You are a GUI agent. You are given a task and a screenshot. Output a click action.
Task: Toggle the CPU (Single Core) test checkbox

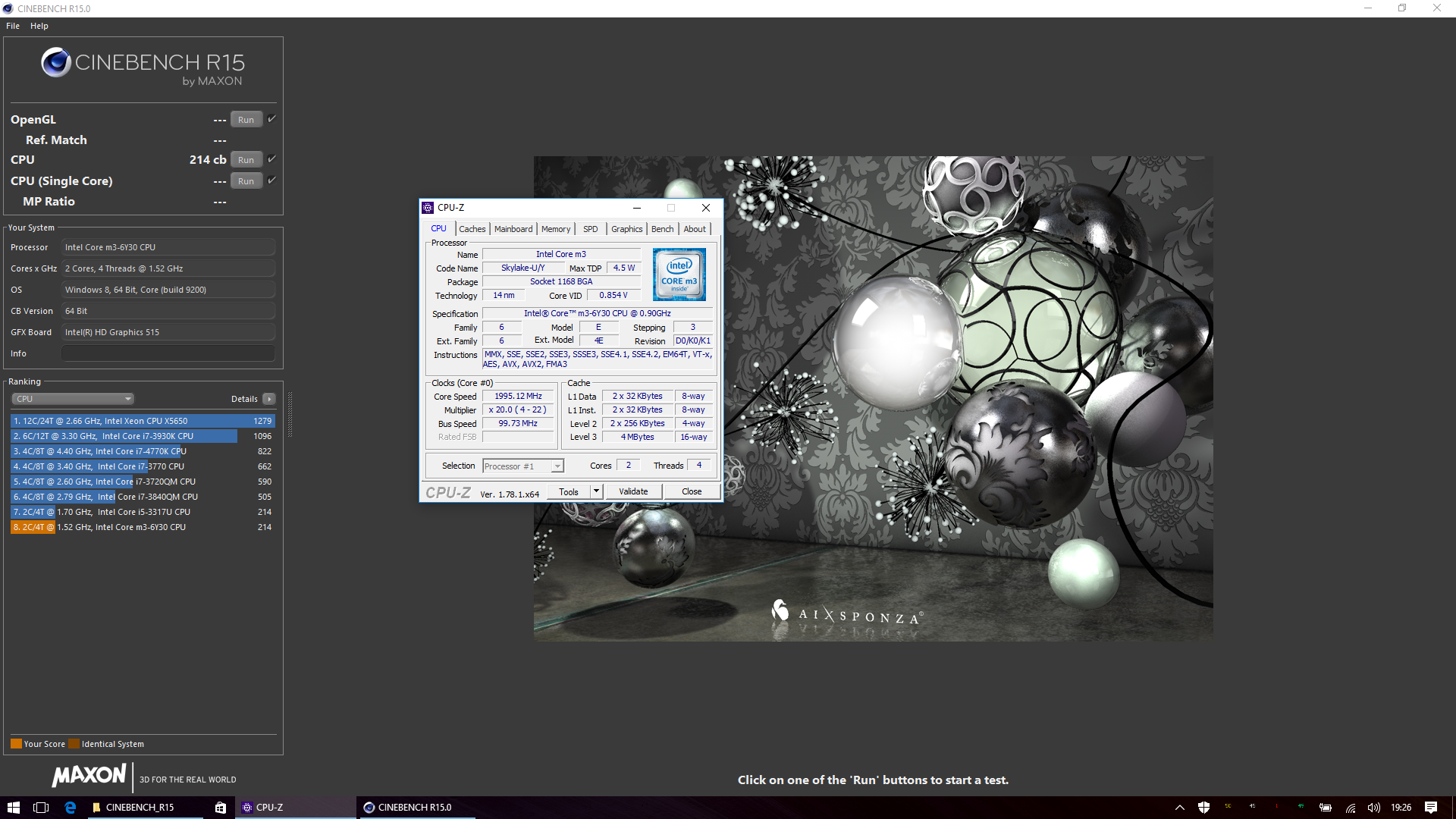pyautogui.click(x=271, y=180)
